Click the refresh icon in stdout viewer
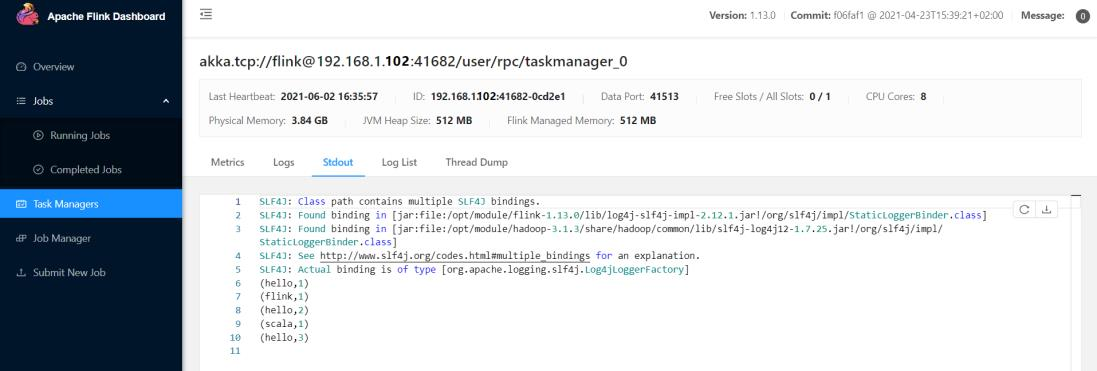 pyautogui.click(x=1024, y=209)
